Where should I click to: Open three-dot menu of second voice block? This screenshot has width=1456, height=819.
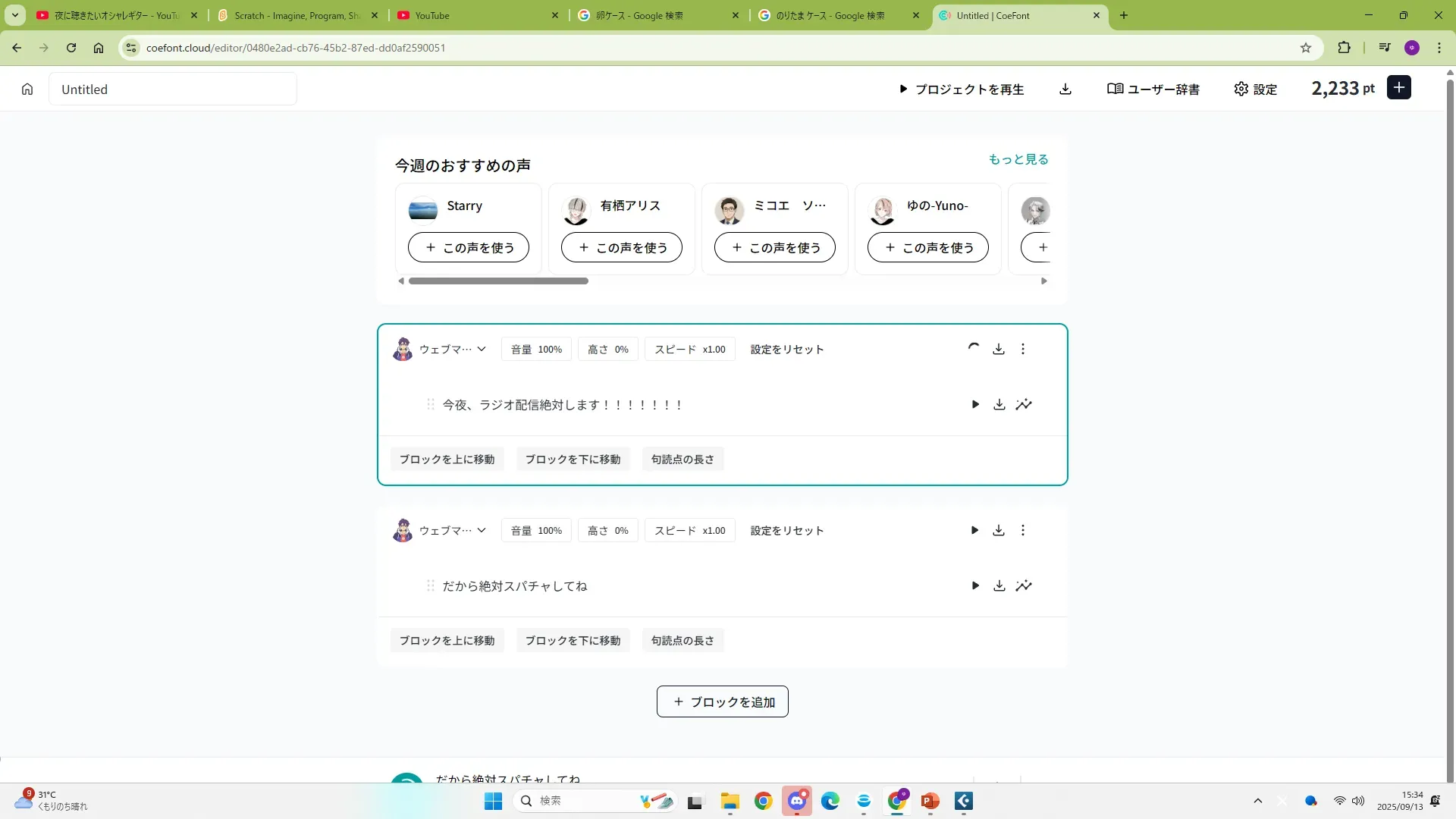tap(1023, 531)
